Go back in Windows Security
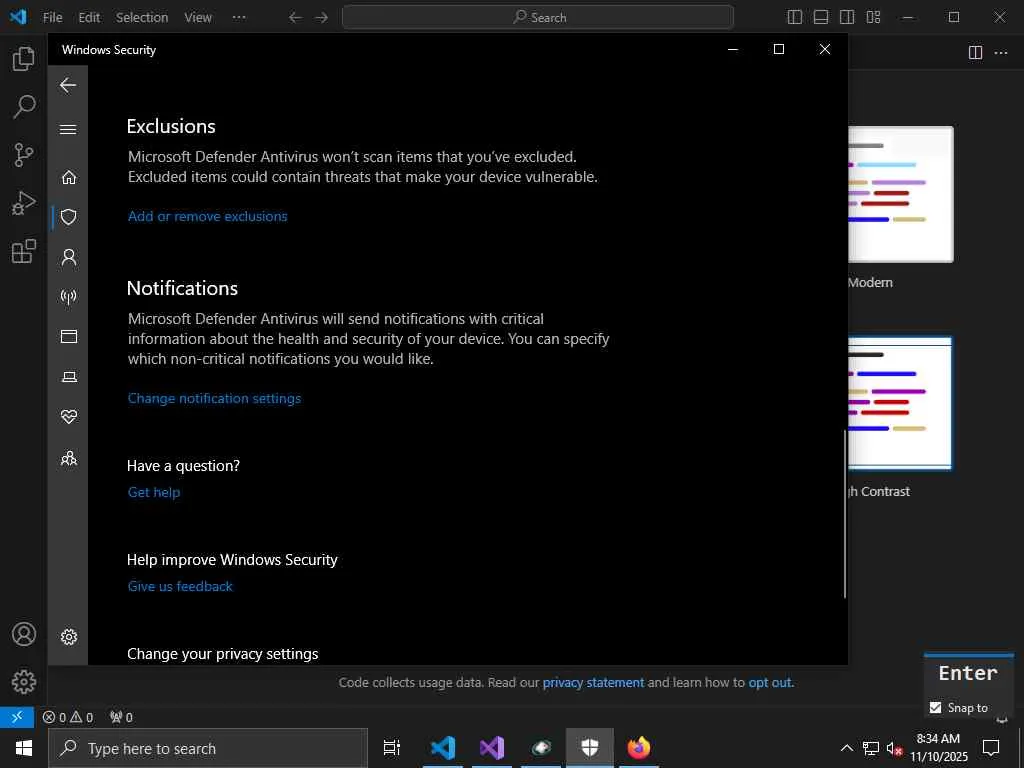 coord(68,85)
